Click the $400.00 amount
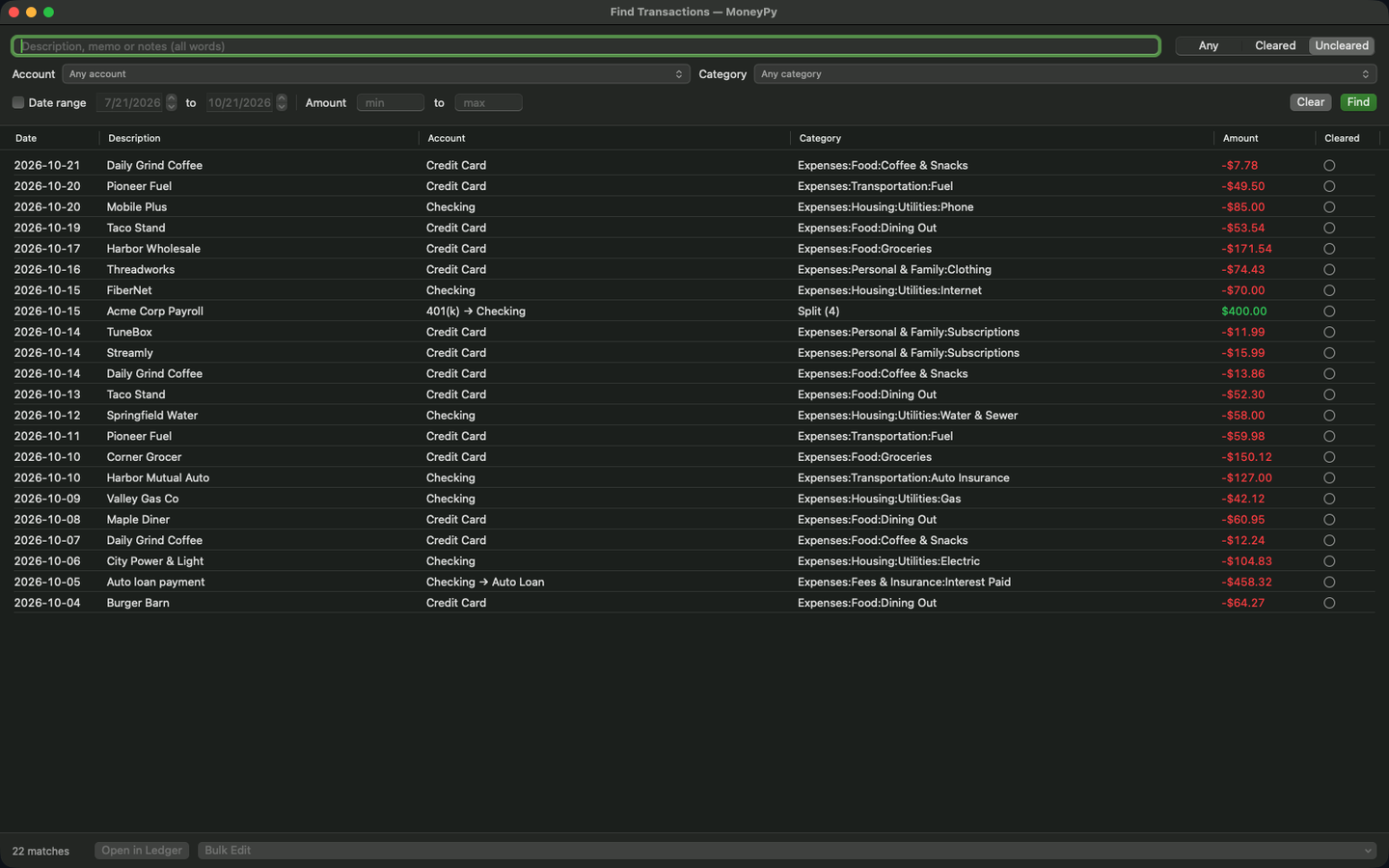This screenshot has height=868, width=1389. pos(1243,312)
